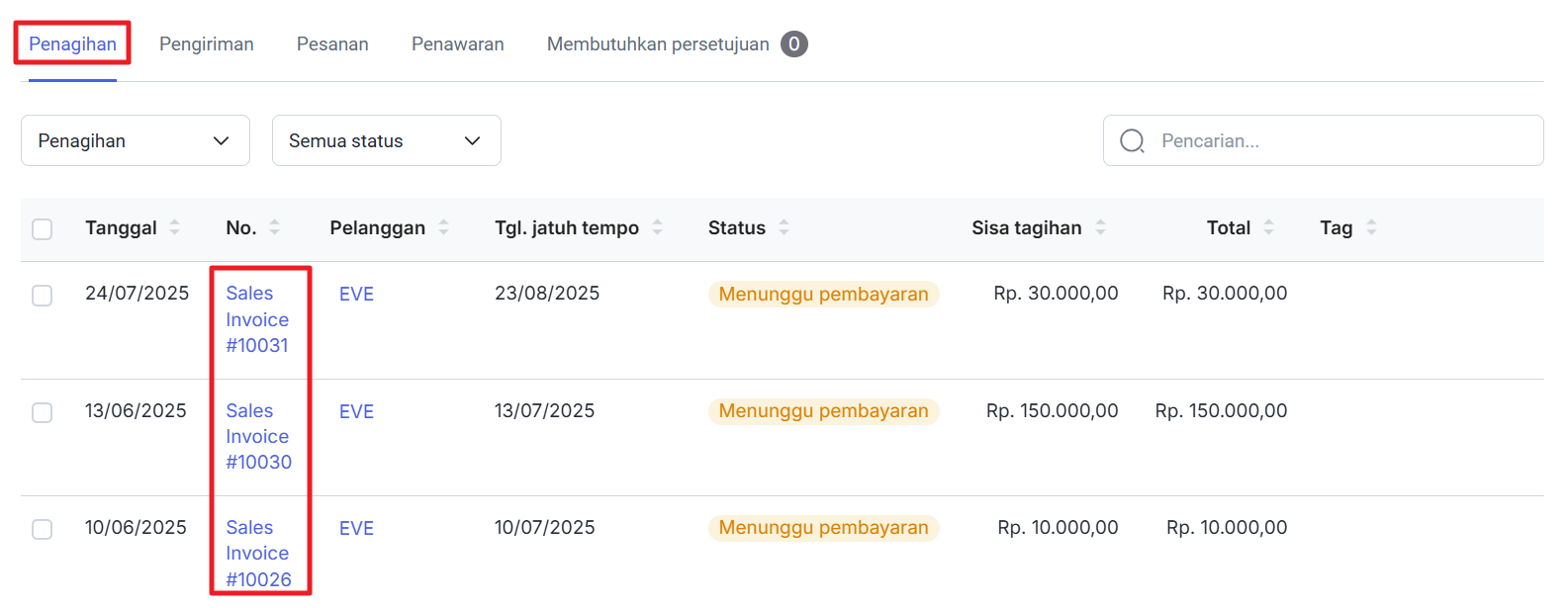Sort table by Tanggal column icon
This screenshot has height=608, width=1568.
pyautogui.click(x=175, y=227)
